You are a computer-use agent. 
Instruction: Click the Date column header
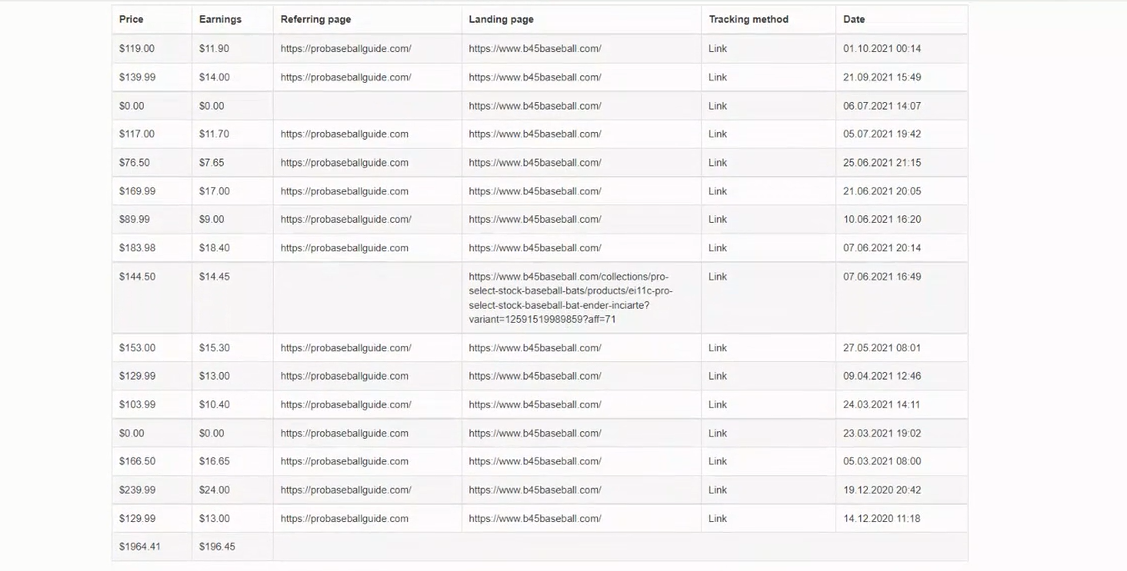[854, 19]
